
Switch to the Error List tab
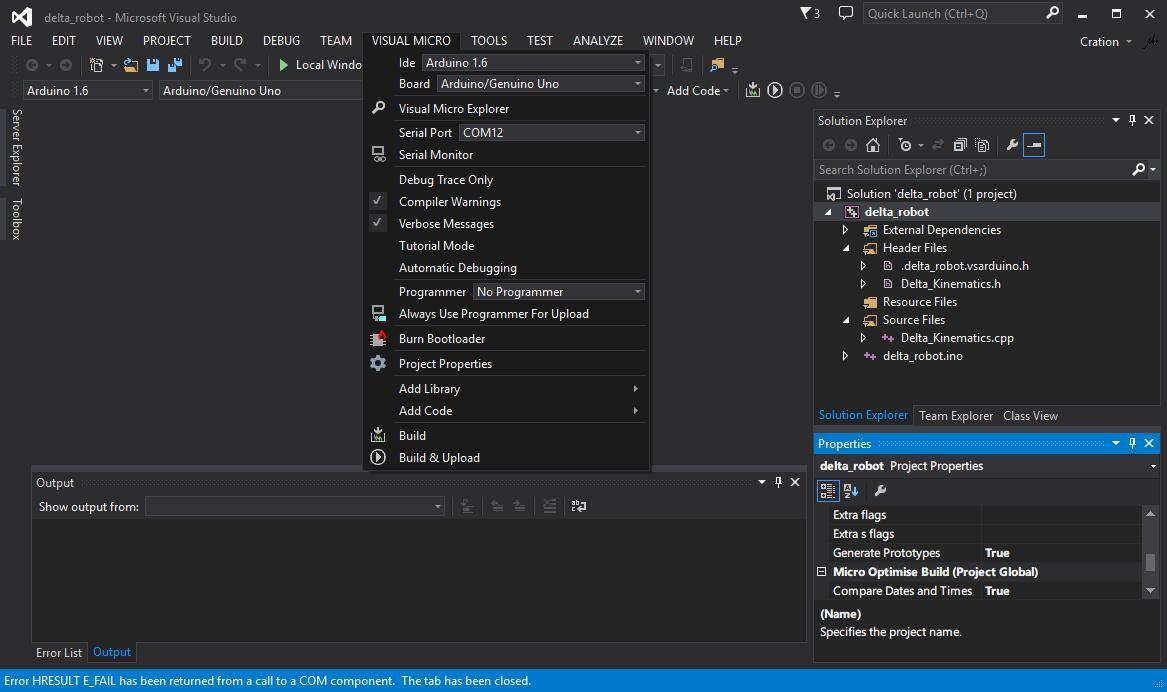[x=59, y=653]
